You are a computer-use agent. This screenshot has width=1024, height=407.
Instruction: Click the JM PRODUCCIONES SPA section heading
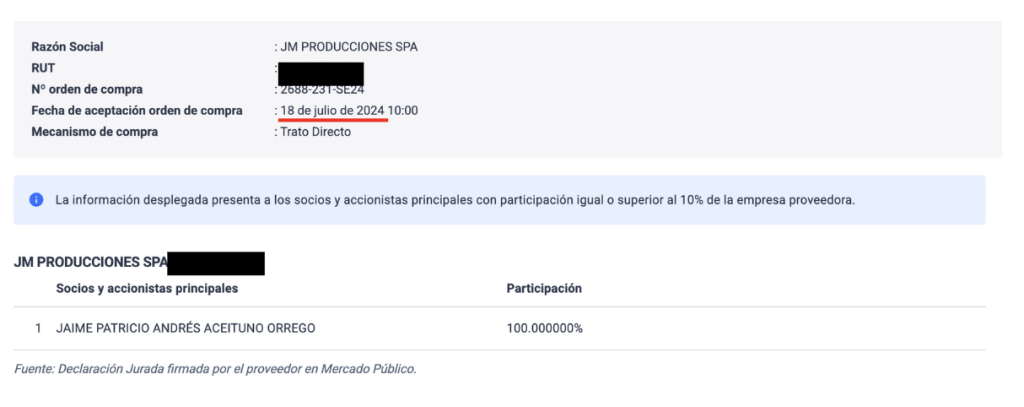(91, 263)
